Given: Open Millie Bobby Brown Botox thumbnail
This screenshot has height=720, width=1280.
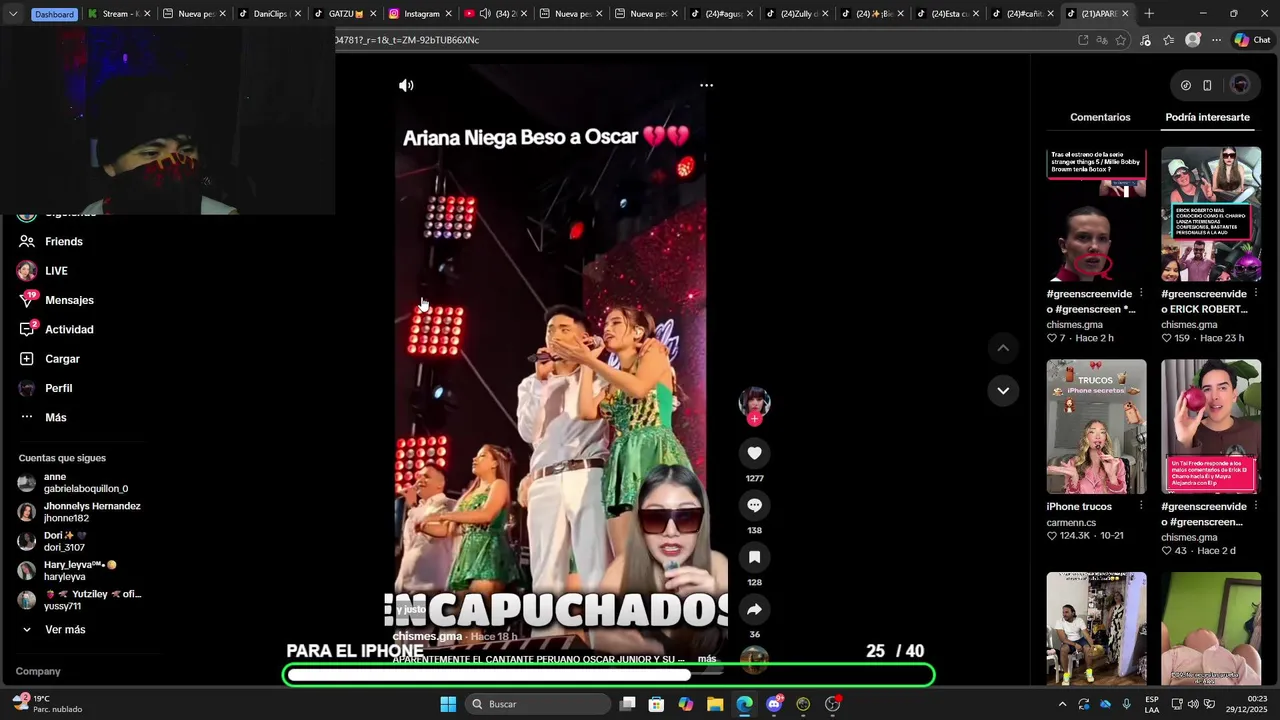Looking at the screenshot, I should tap(1096, 214).
